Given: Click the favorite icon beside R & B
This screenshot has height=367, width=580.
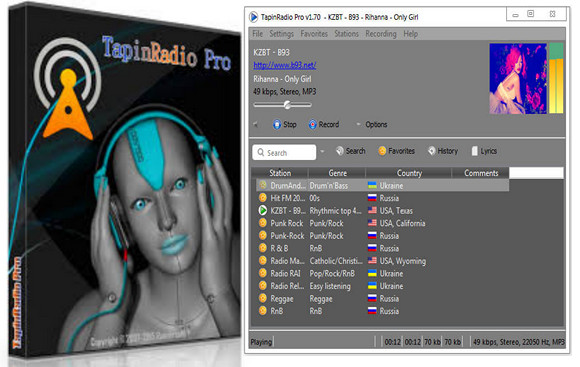Looking at the screenshot, I should click(x=263, y=248).
